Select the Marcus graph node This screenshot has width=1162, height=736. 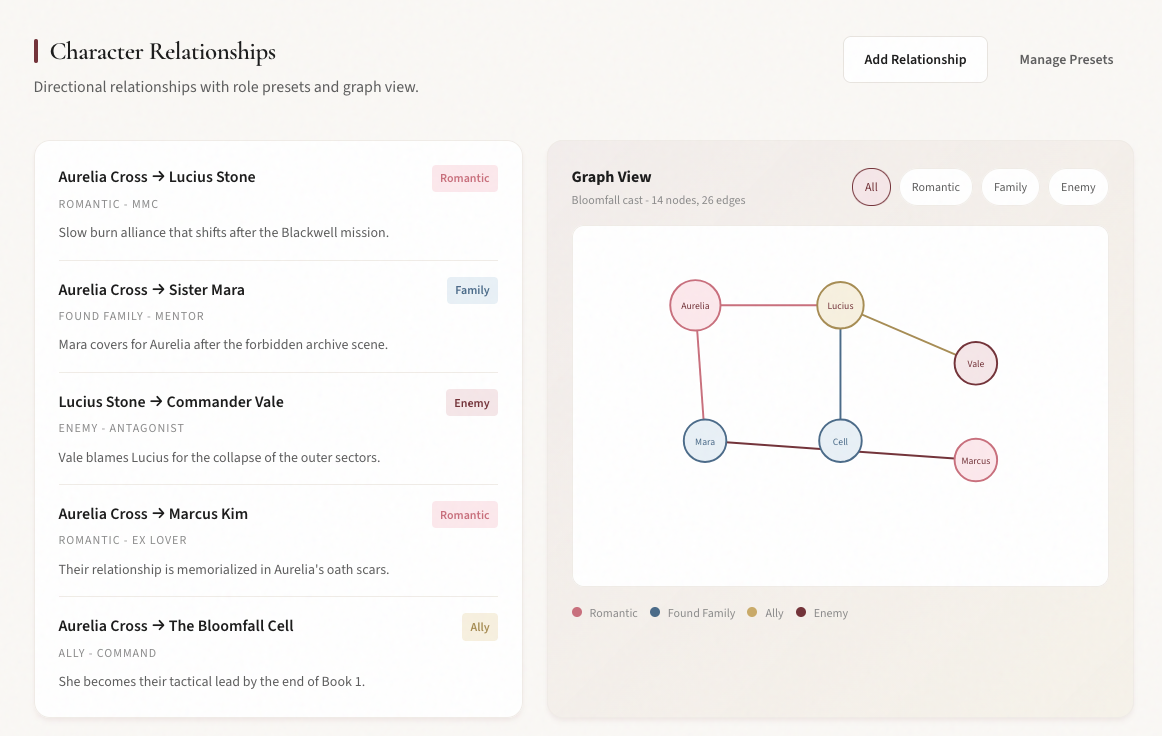pyautogui.click(x=975, y=460)
